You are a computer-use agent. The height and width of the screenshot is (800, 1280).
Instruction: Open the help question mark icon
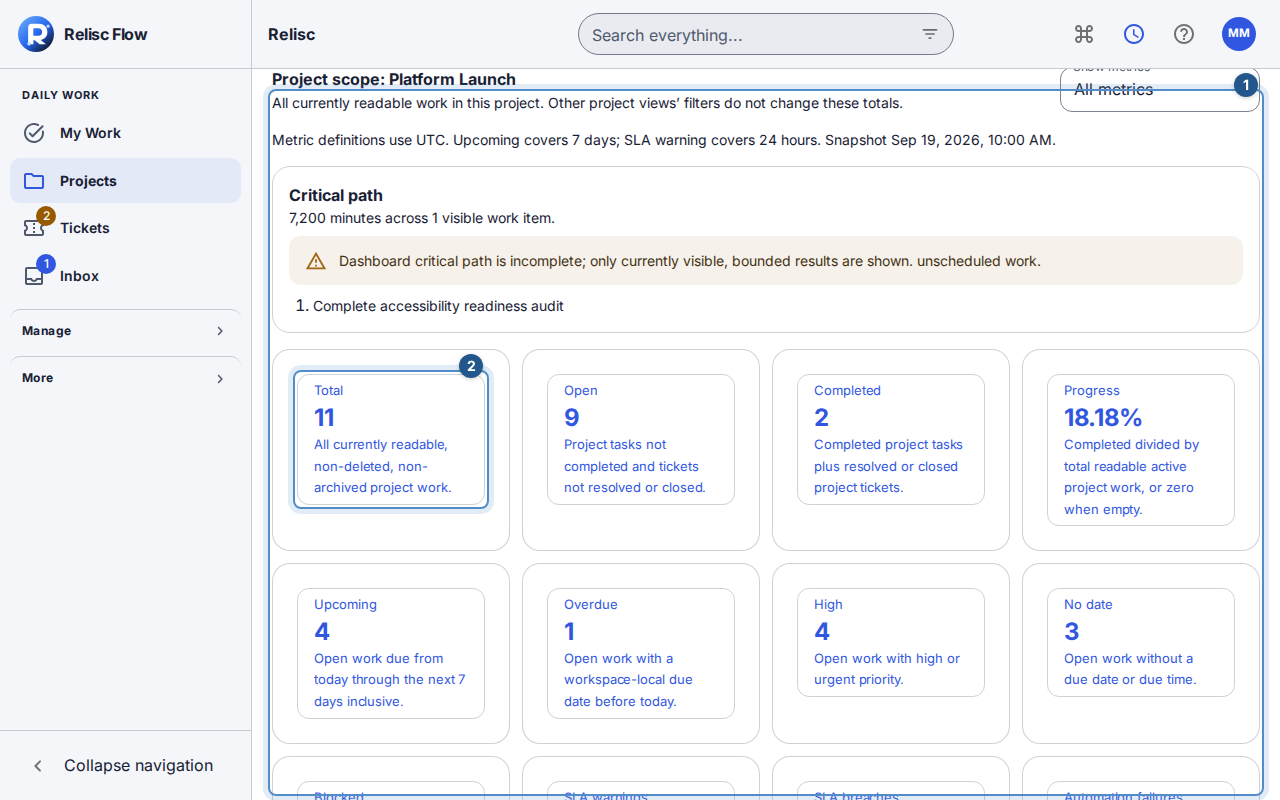(1184, 34)
